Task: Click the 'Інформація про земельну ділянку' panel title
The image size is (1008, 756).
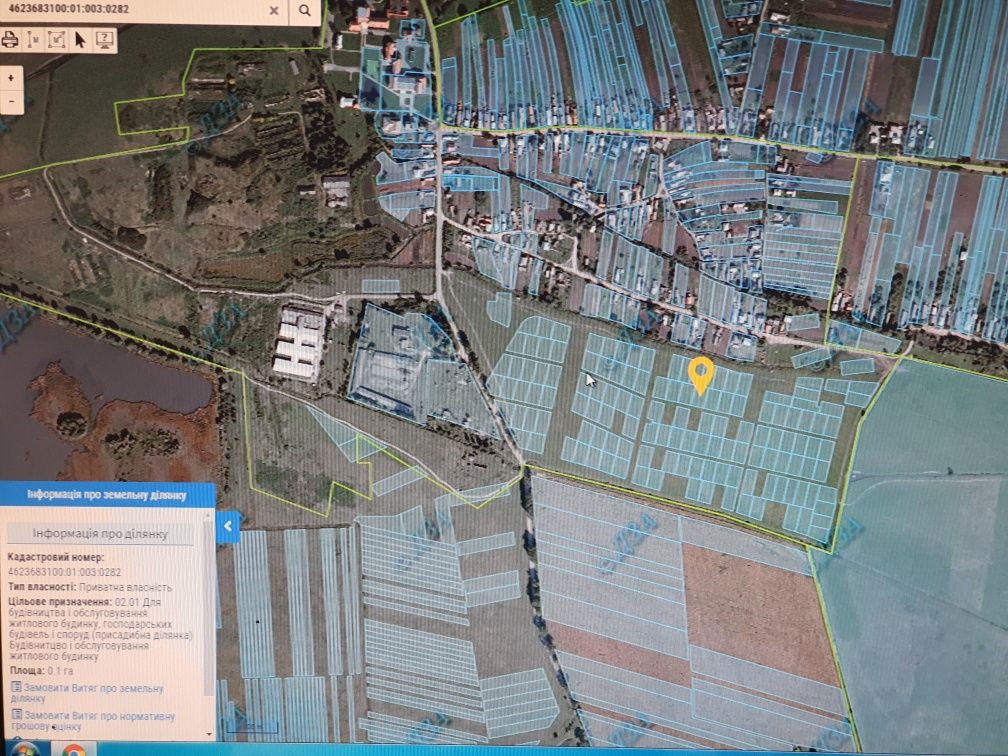Action: (107, 494)
